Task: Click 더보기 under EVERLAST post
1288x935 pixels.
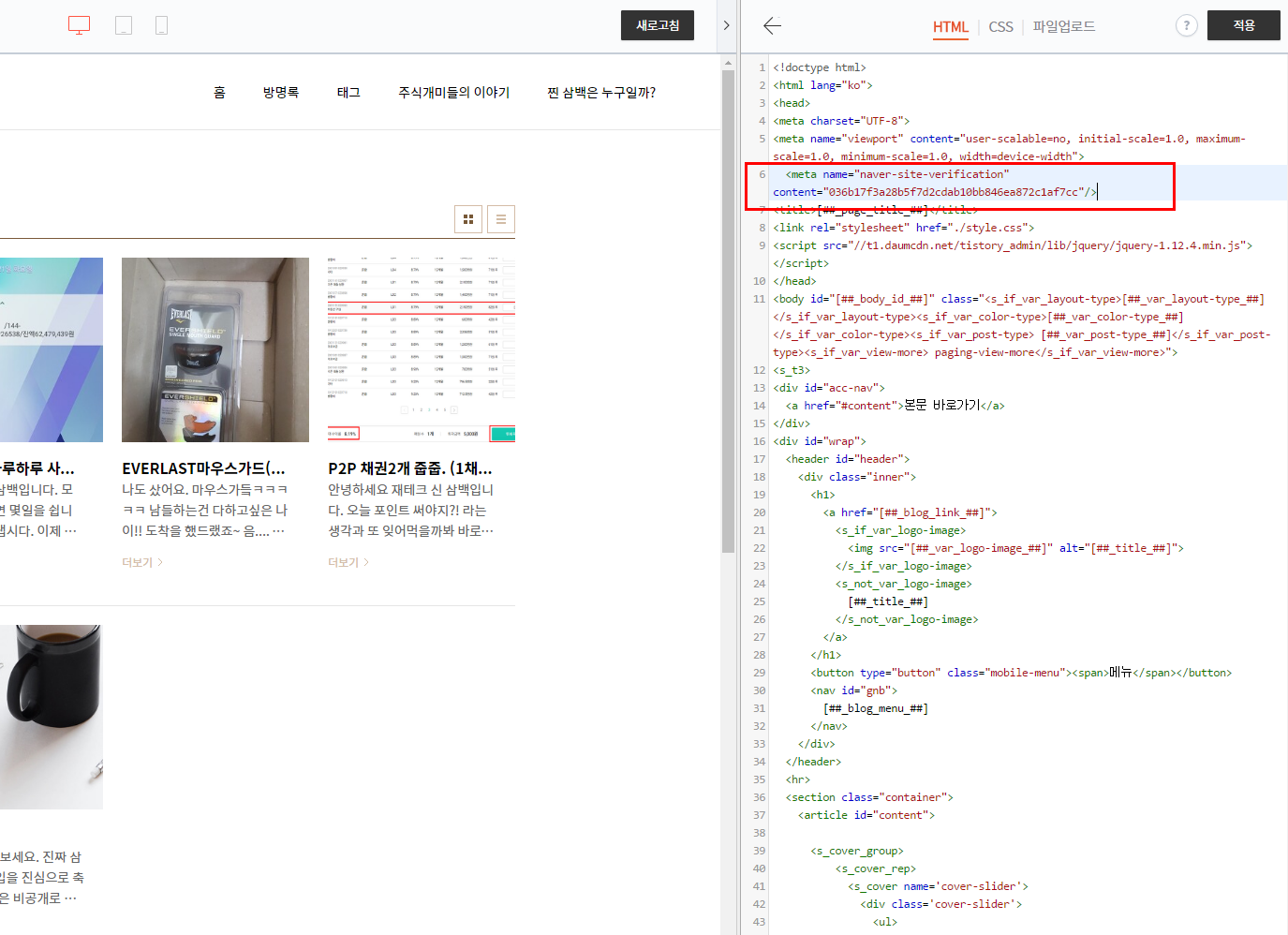Action: [142, 562]
